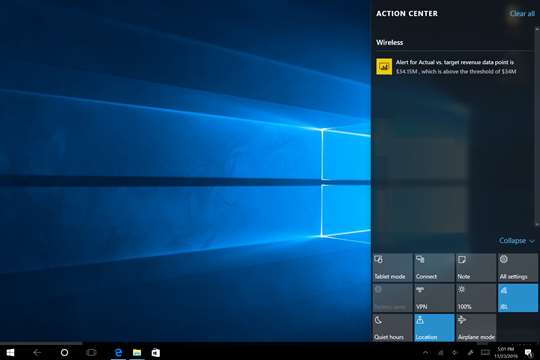Click the volume tray icon
This screenshot has height=360, width=540.
455,352
